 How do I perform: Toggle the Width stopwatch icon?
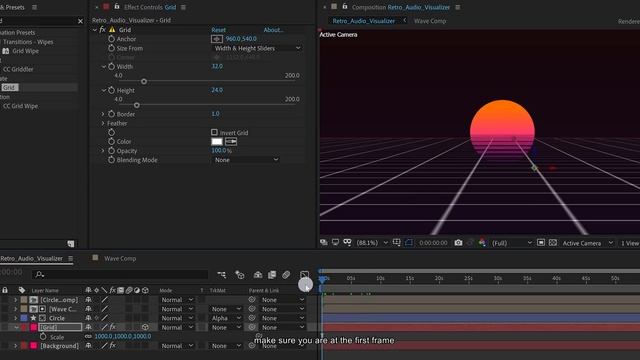tap(111, 67)
